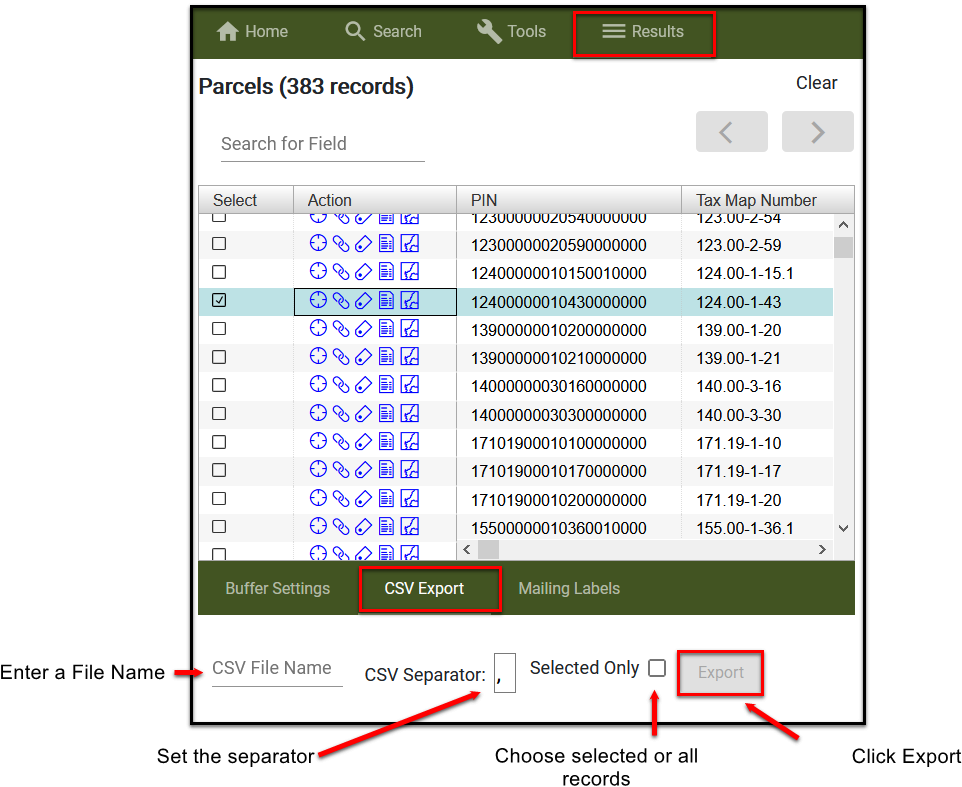Click link icon in row 139.00-1-20
962x787 pixels.
[x=341, y=328]
